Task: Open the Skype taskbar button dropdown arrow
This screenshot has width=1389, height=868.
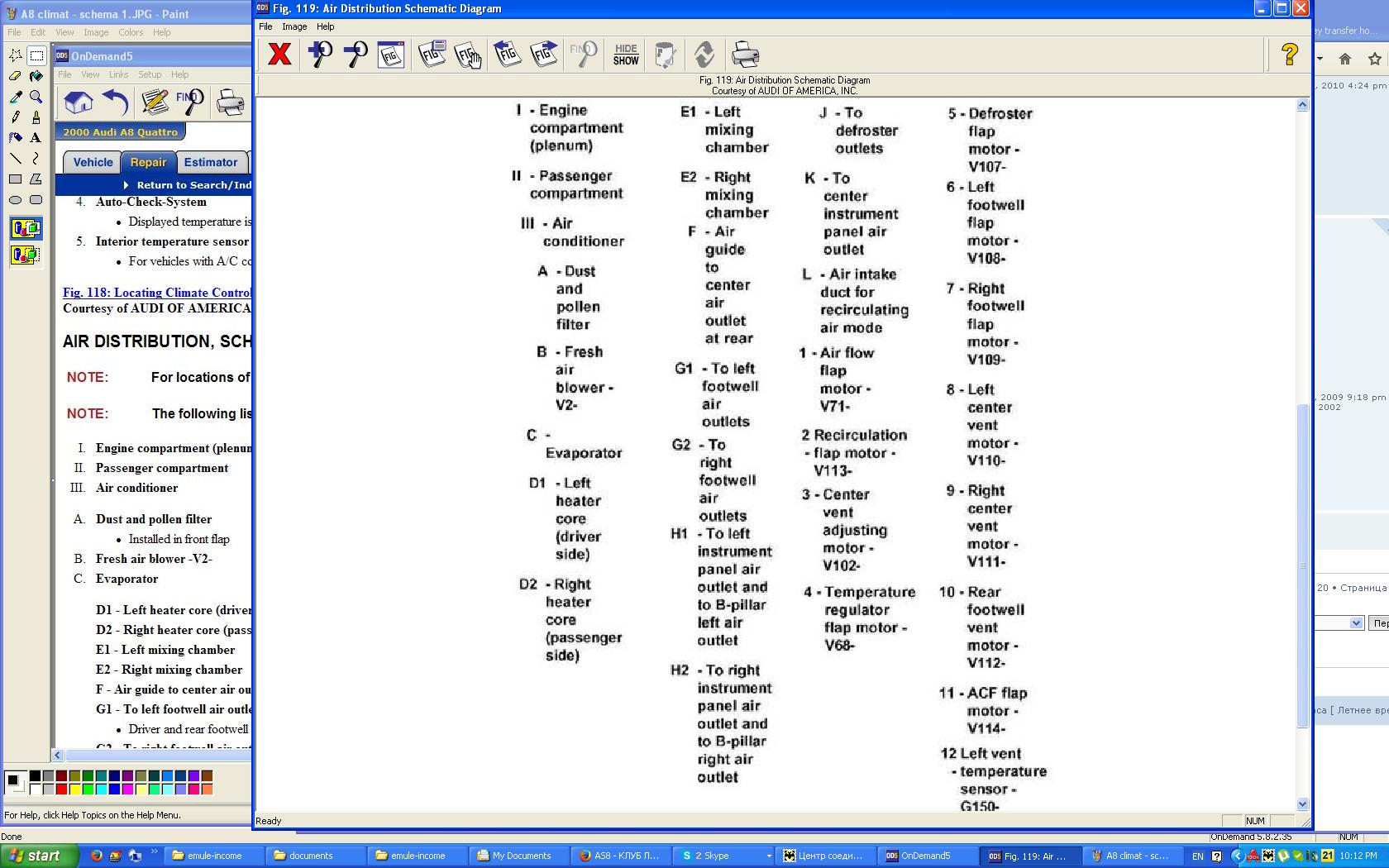Action: (769, 856)
